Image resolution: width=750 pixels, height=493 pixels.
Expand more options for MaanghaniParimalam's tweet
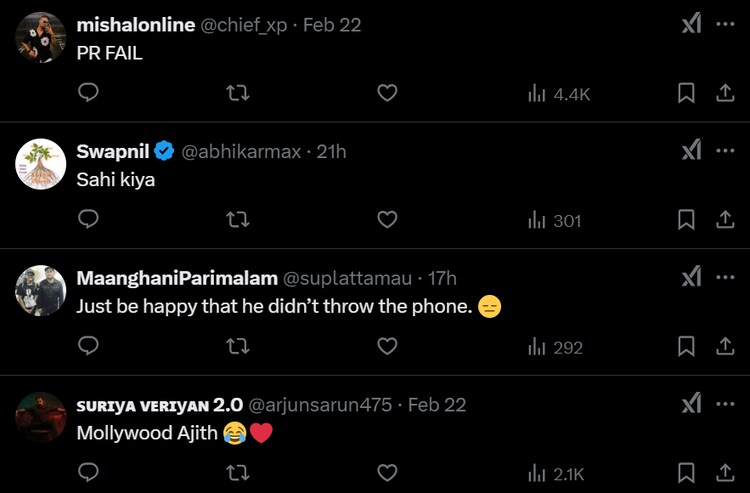coord(726,277)
